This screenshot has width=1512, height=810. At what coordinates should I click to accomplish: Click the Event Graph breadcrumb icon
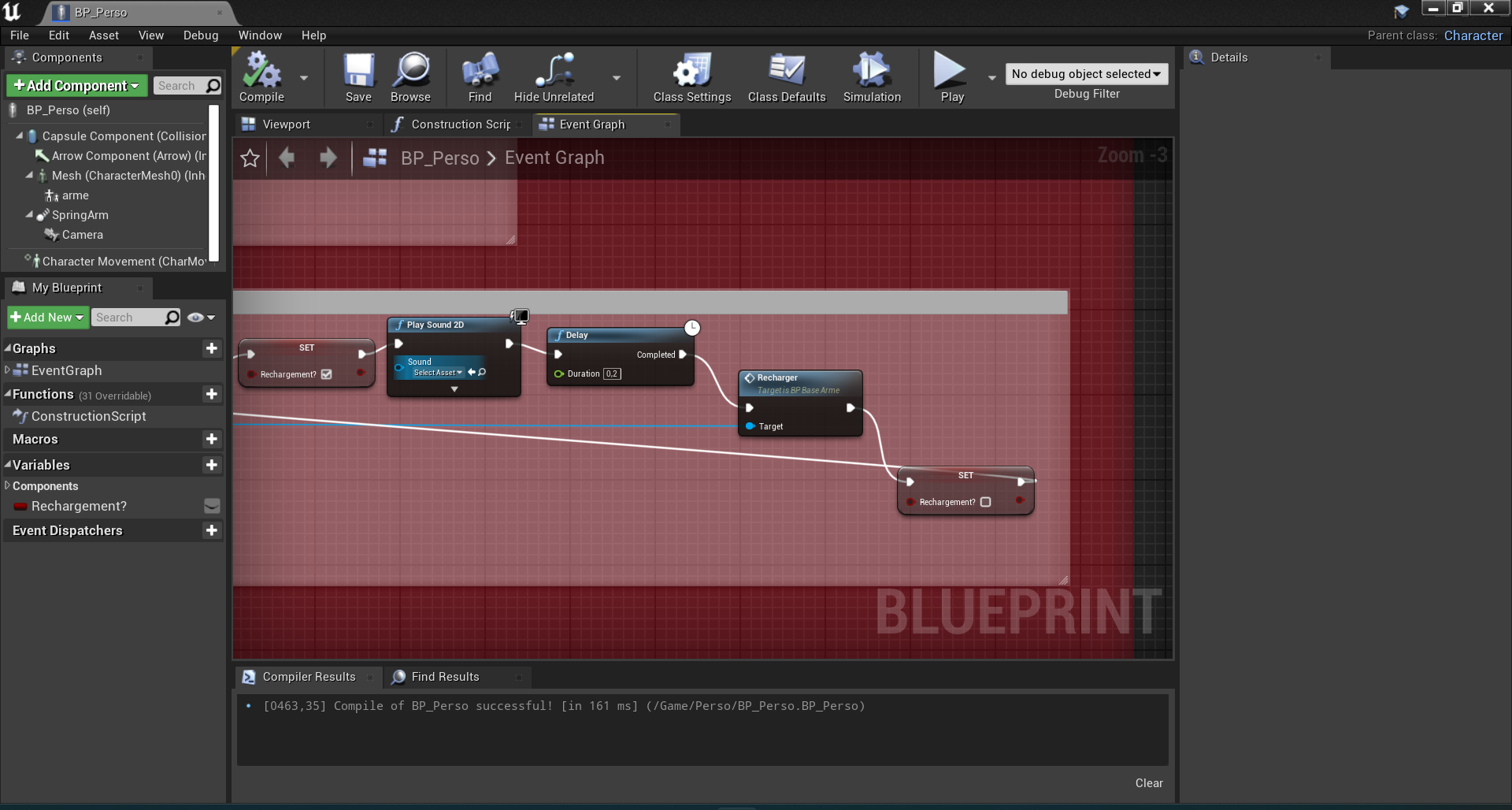click(x=374, y=158)
